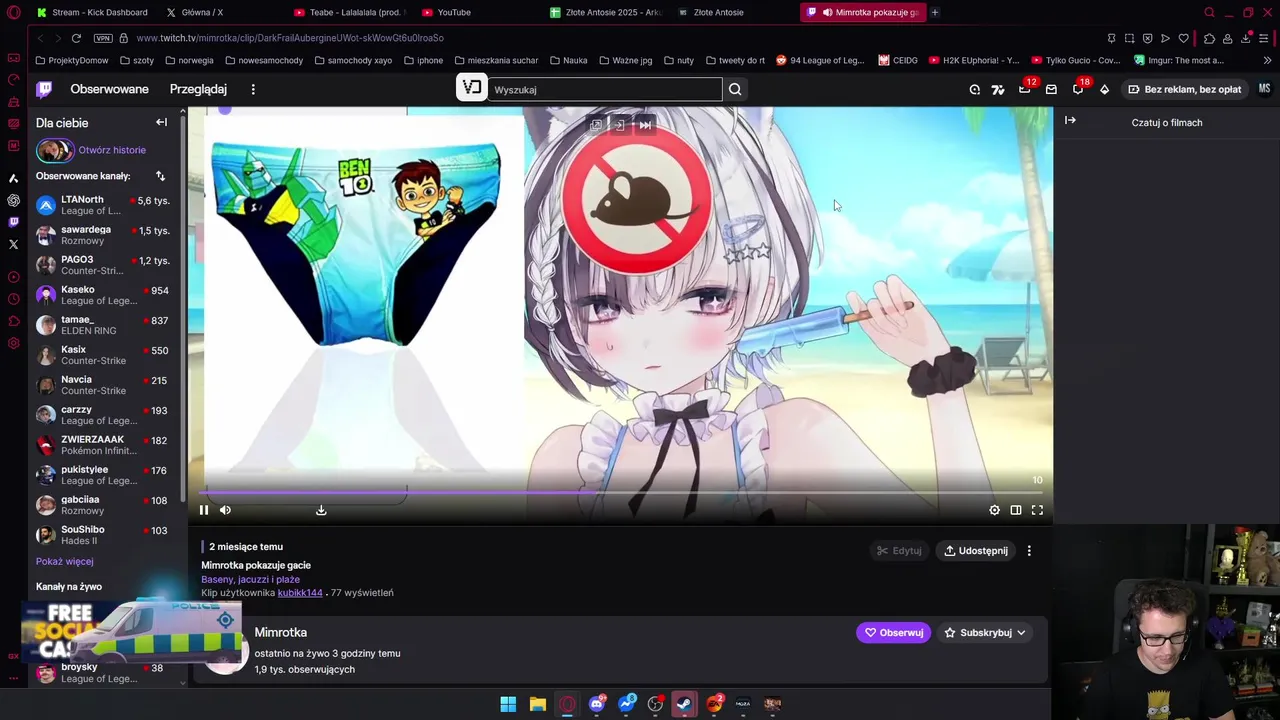The image size is (1280, 720).
Task: Open the Baseny, jacuzzi i plaże category link
Action: [250, 579]
